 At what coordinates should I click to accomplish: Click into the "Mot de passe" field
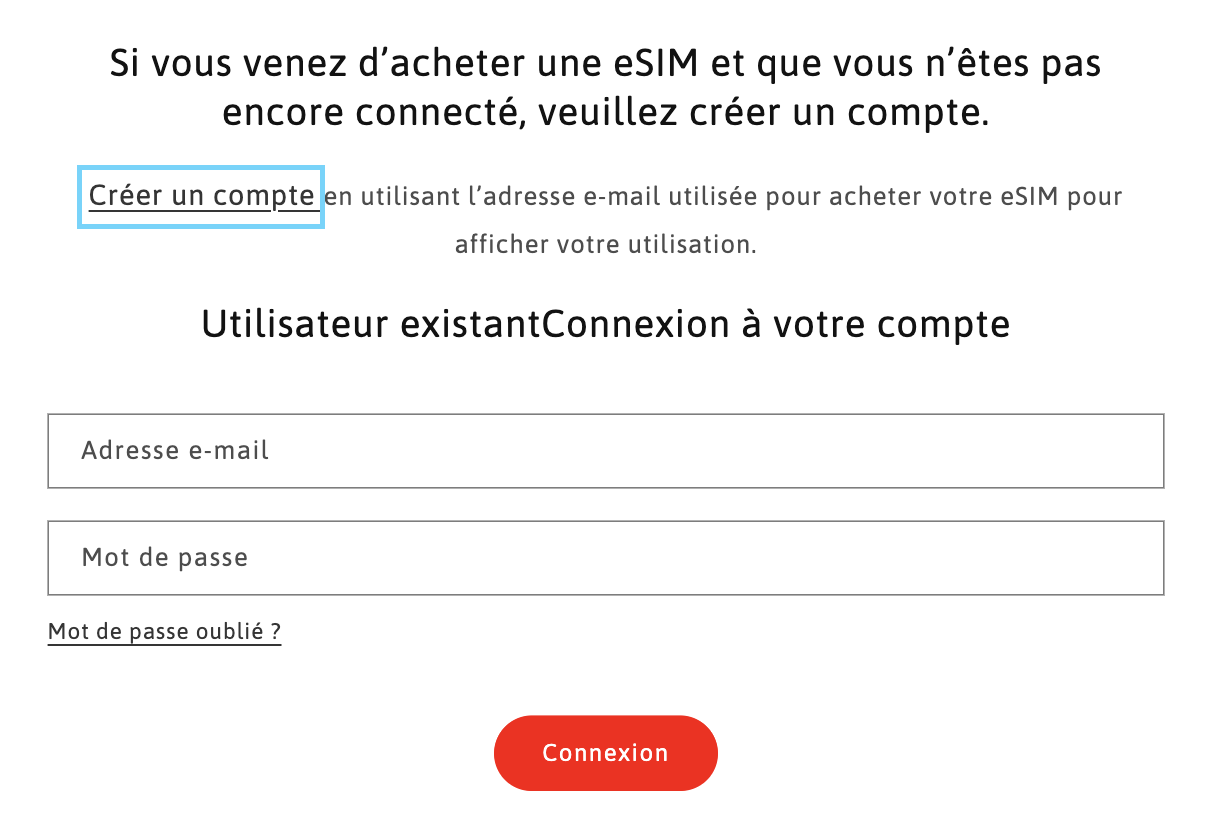(605, 558)
